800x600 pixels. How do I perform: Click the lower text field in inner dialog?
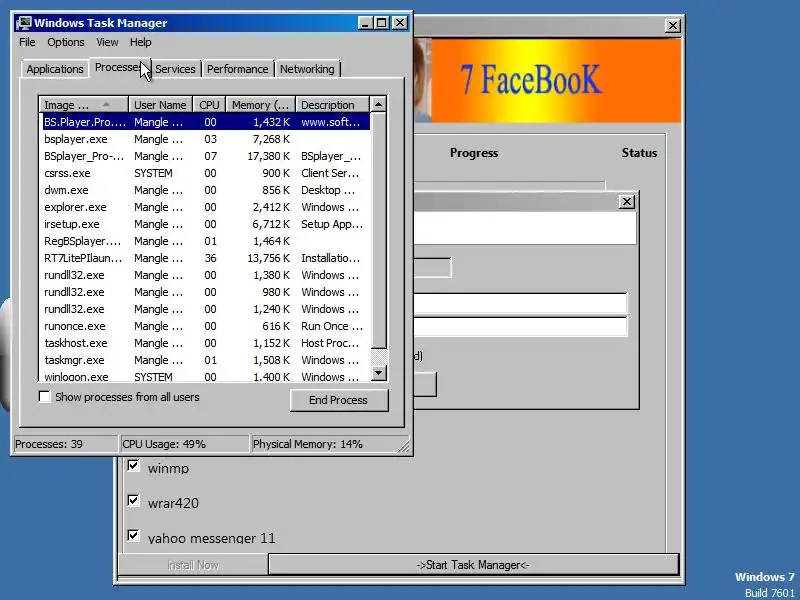[x=520, y=327]
